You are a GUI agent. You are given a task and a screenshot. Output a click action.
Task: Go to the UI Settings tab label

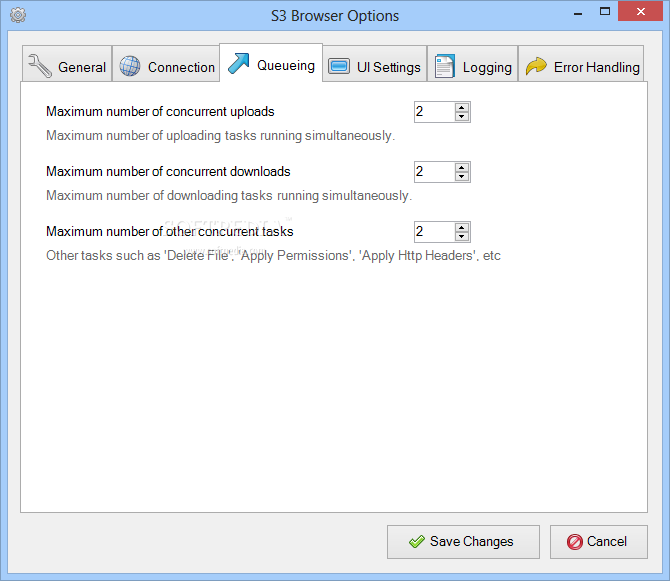388,67
